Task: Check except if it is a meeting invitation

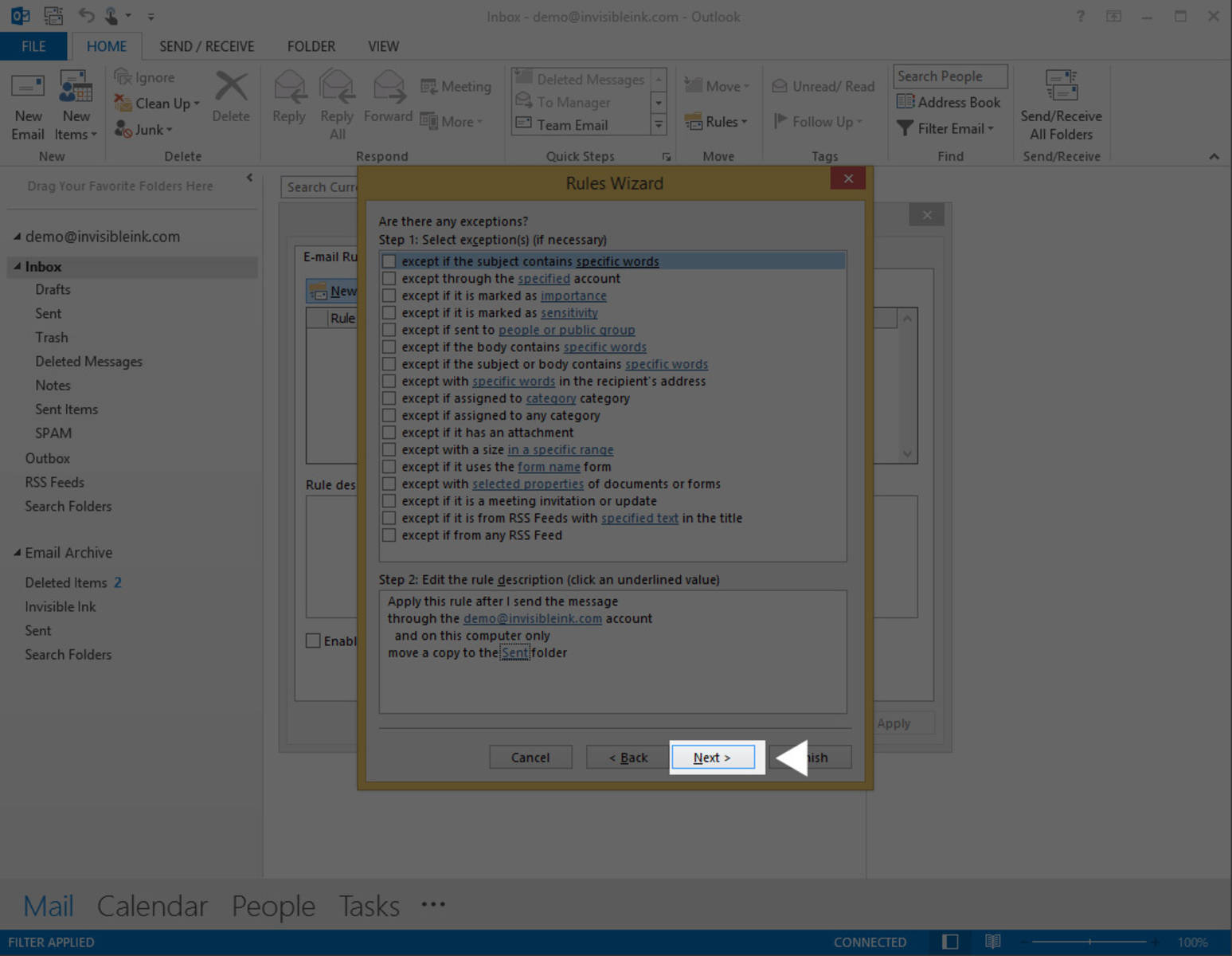Action: (x=389, y=501)
